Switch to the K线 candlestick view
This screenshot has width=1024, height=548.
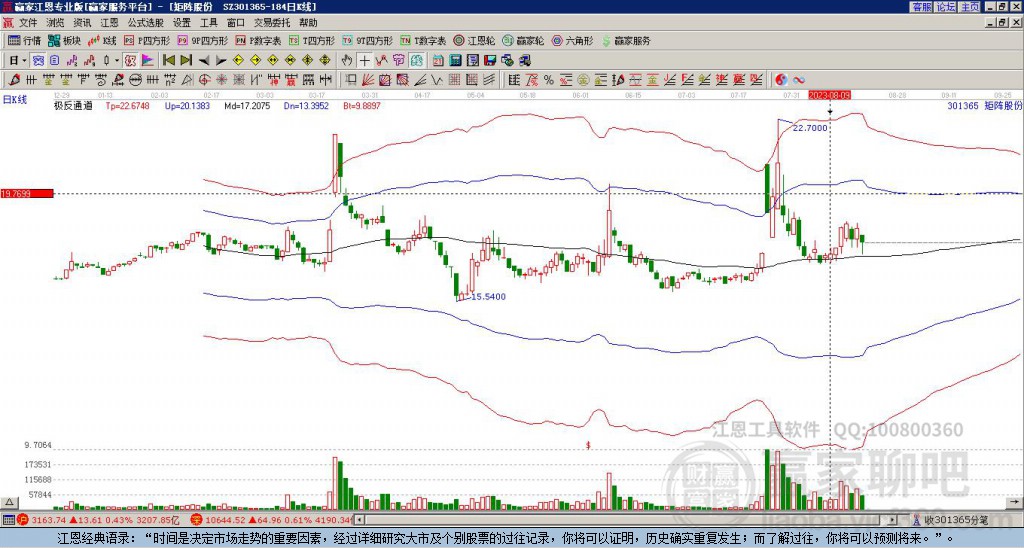(x=101, y=40)
